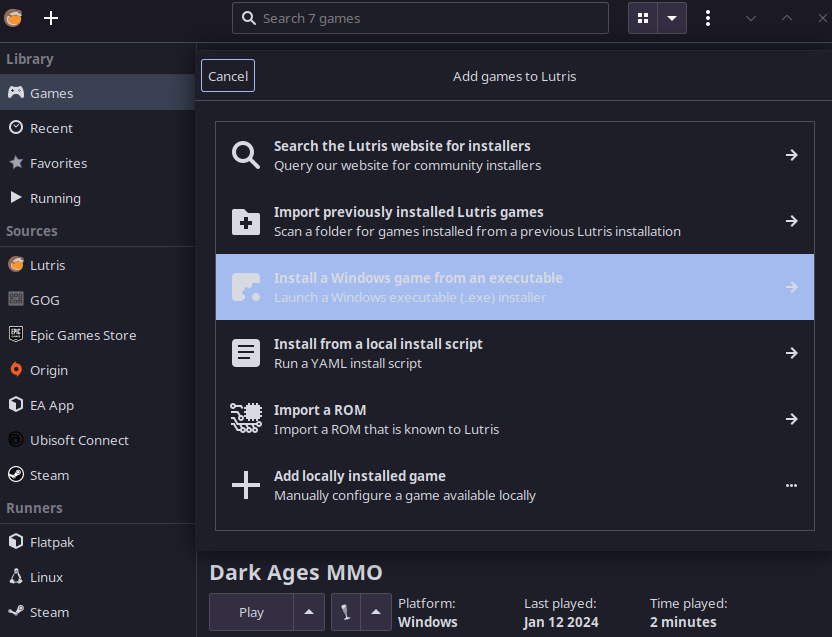Open the Lutris logo icon in the header

14,18
